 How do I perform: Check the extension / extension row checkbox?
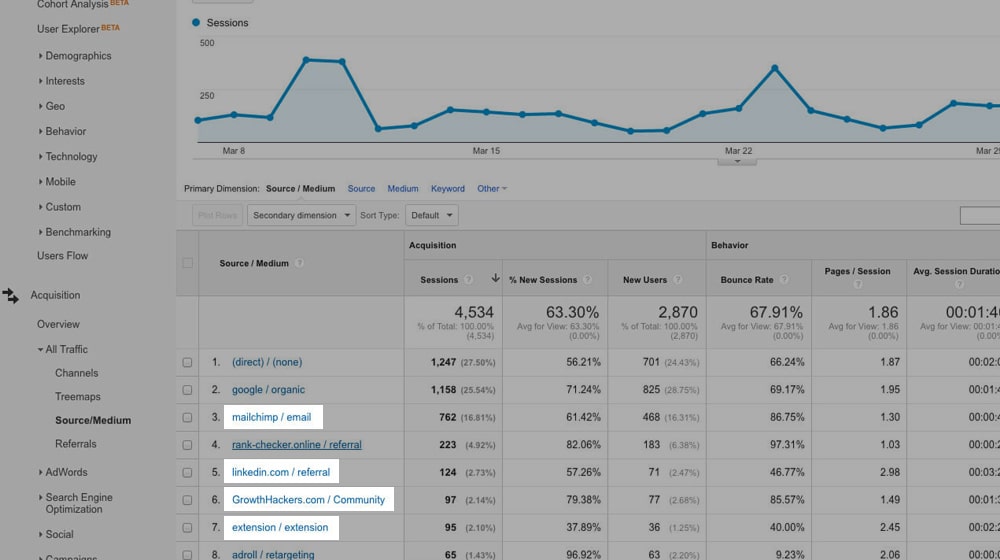(x=188, y=527)
